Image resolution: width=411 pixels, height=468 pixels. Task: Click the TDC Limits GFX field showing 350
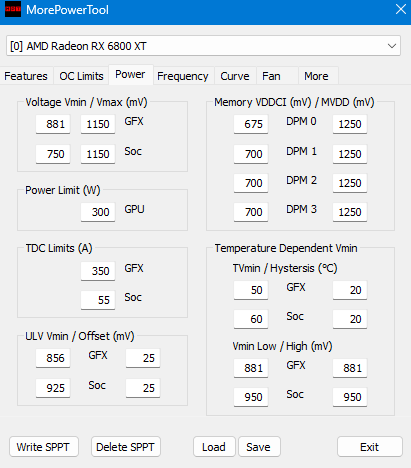click(x=98, y=271)
